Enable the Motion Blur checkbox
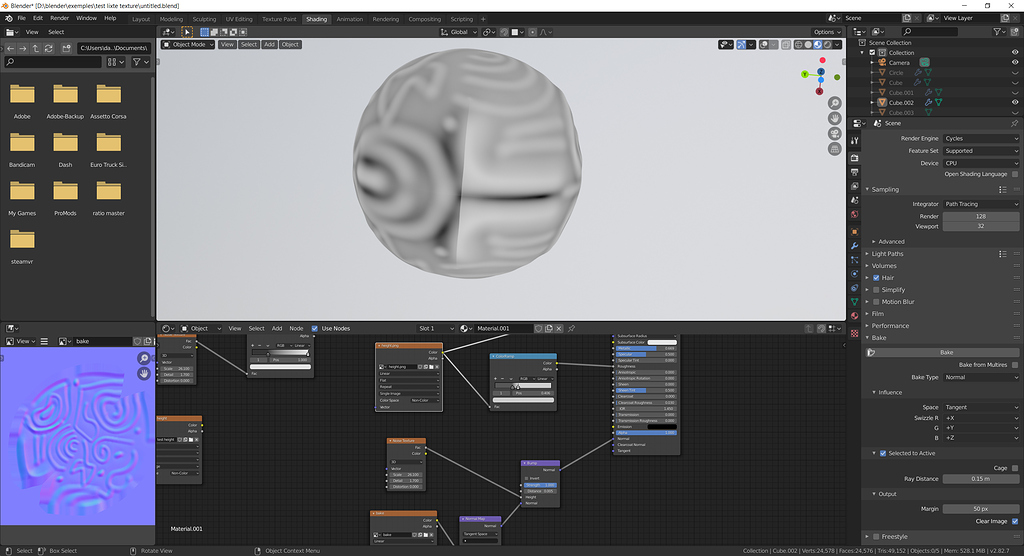 pyautogui.click(x=876, y=302)
